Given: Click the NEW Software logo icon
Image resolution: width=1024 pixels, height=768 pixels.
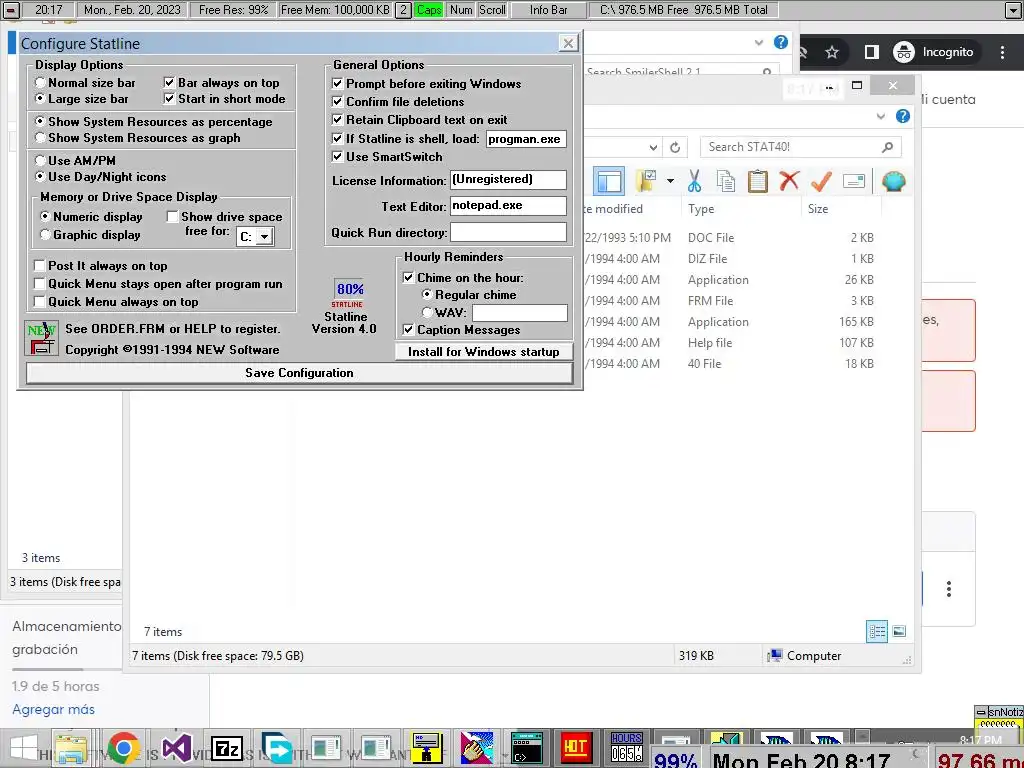Looking at the screenshot, I should point(41,338).
